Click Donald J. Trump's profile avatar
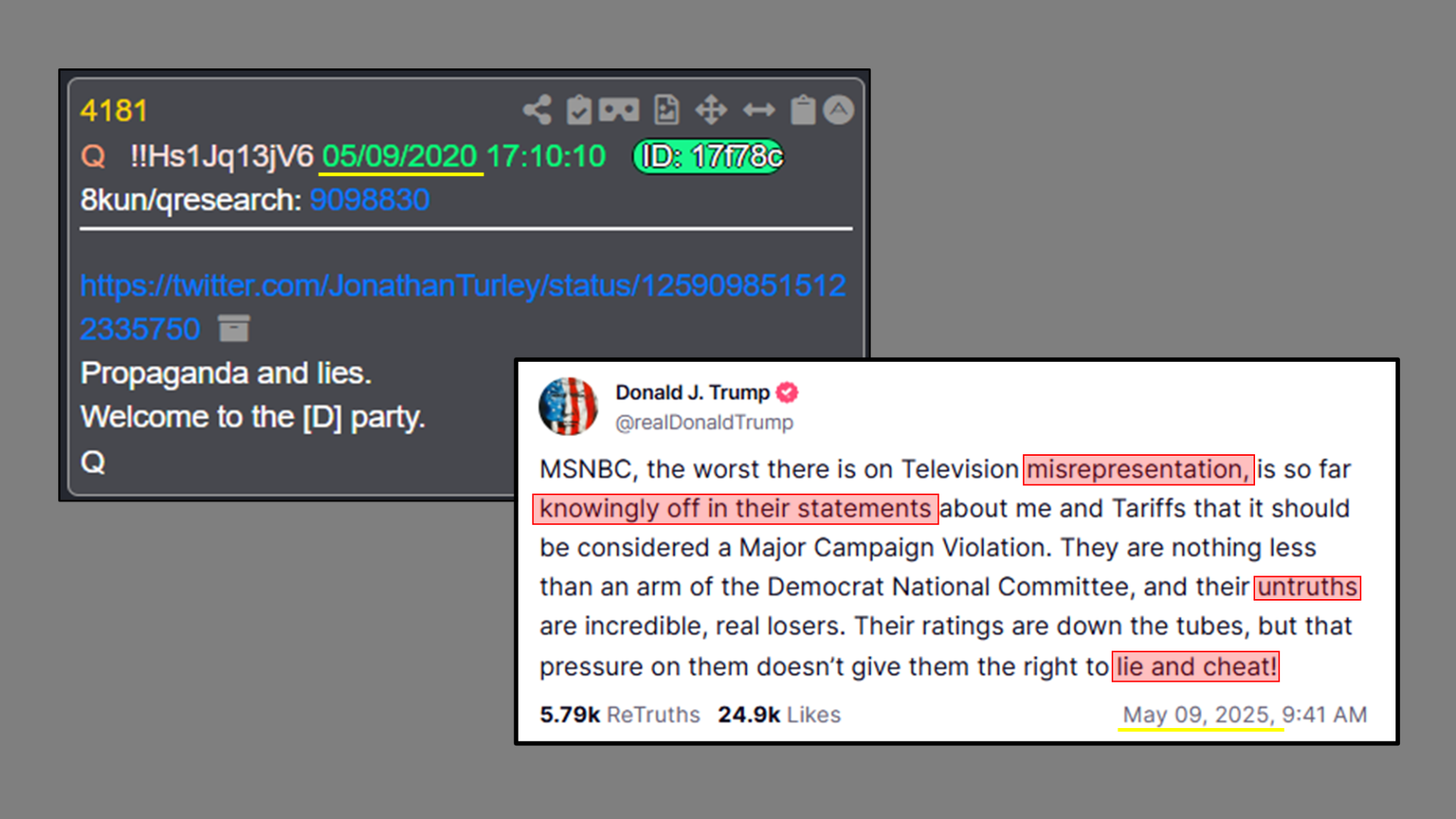The image size is (1456, 819). coord(568,406)
